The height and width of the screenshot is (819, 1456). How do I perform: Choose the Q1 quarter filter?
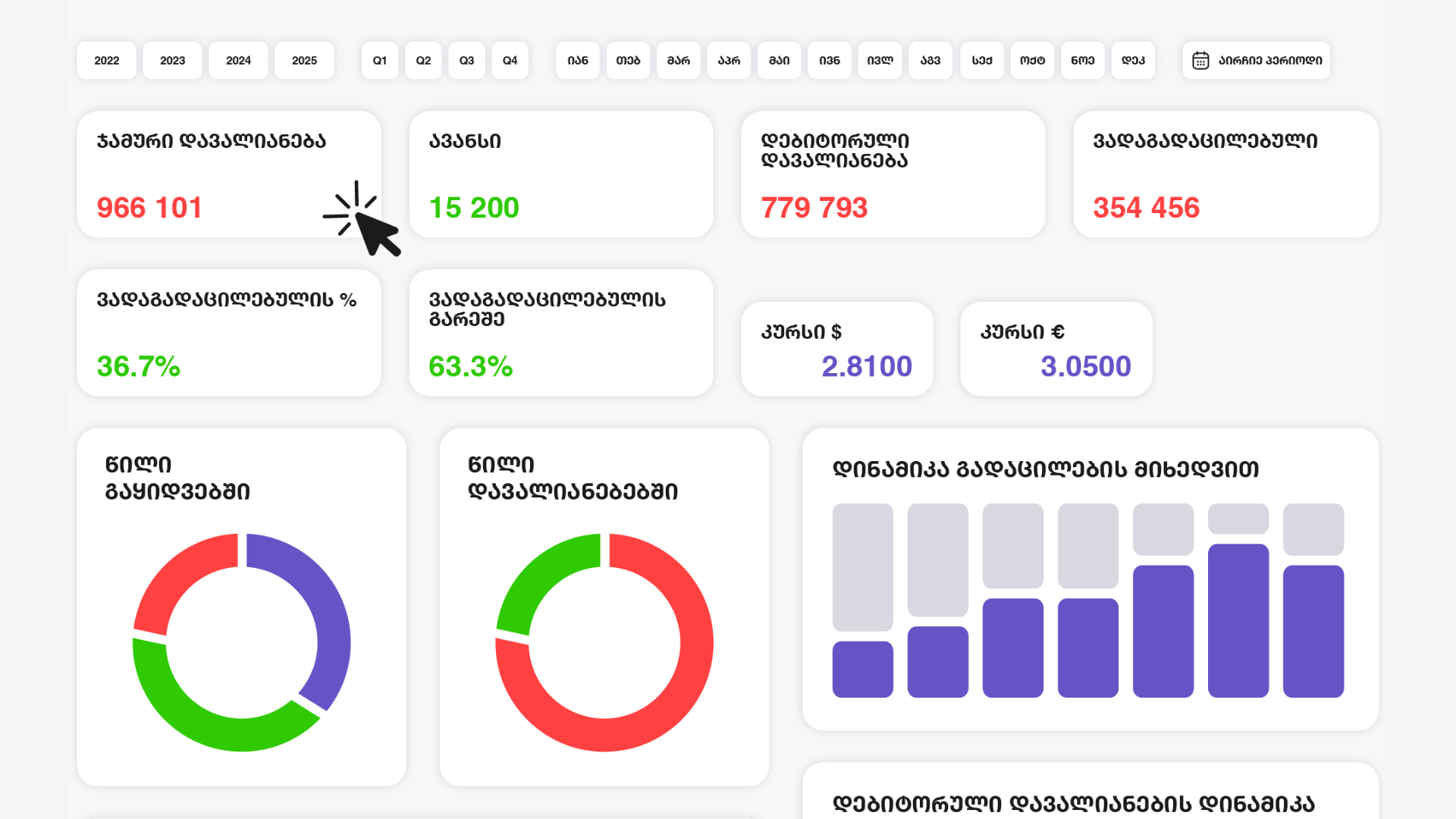point(379,61)
